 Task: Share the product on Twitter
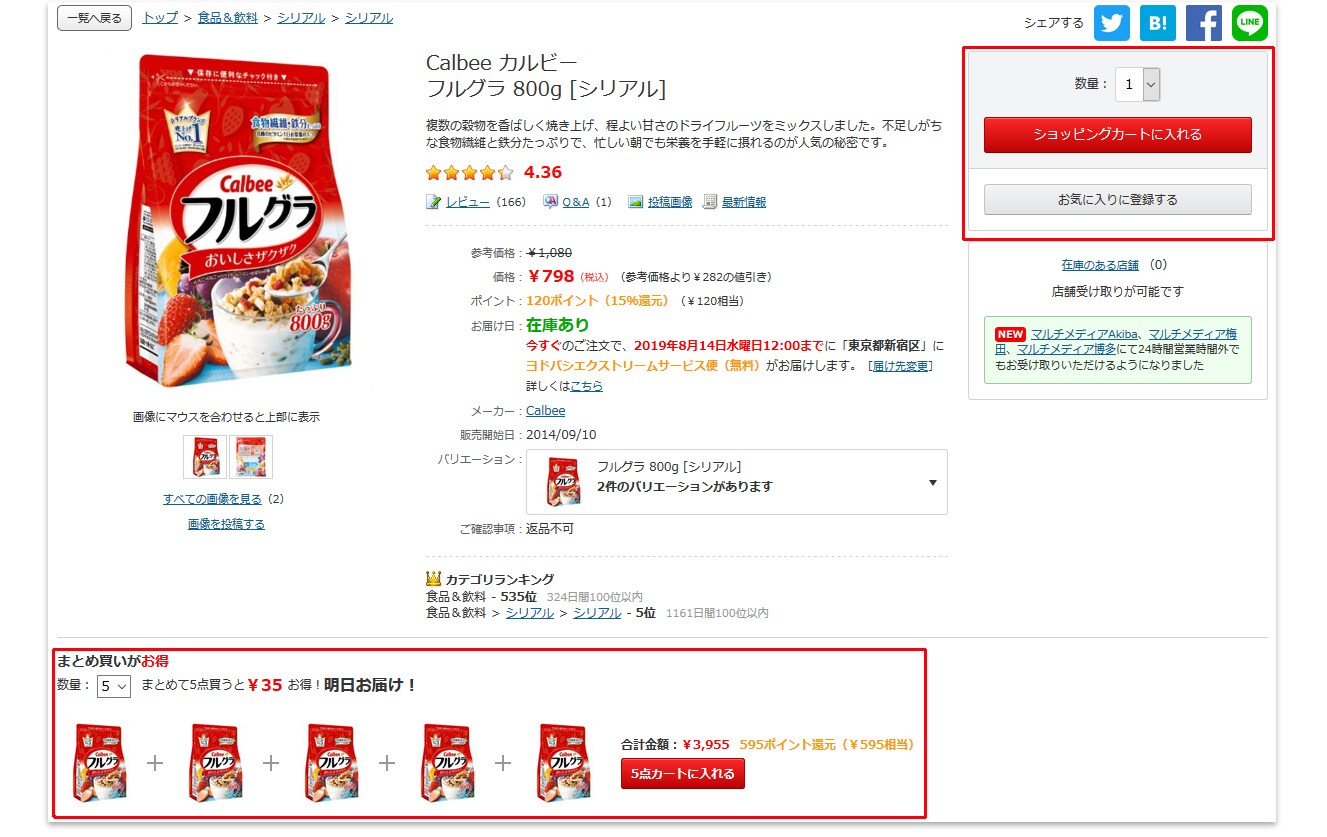1111,23
